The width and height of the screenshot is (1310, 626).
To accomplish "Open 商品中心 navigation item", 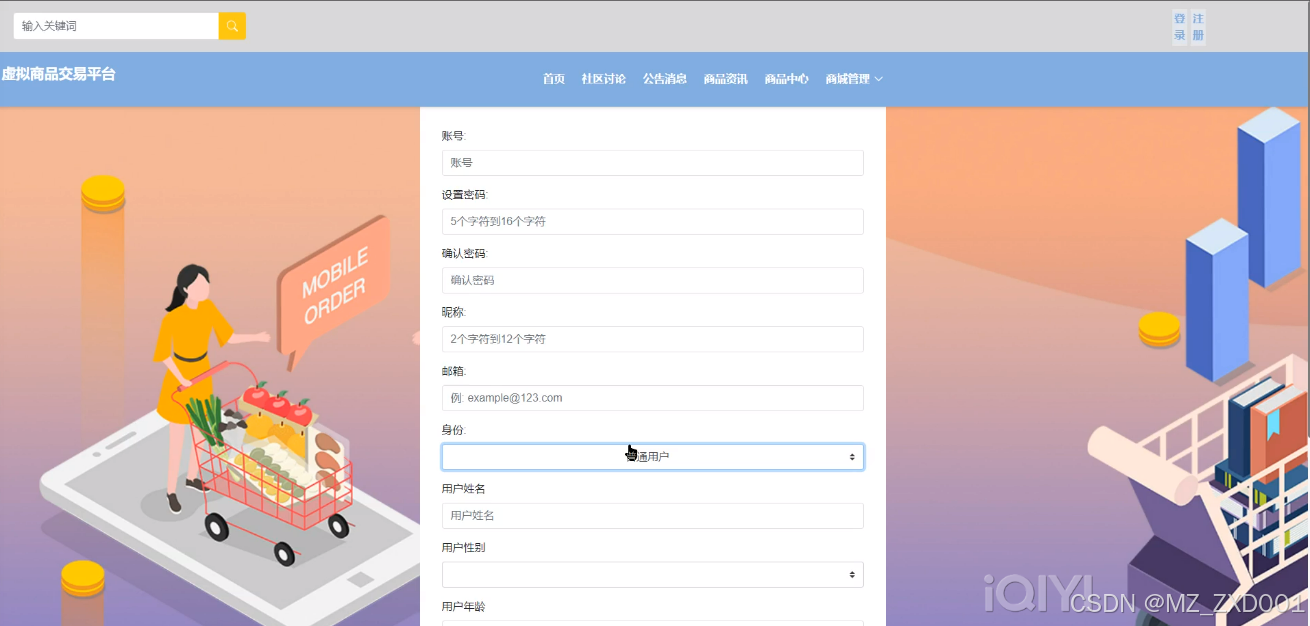I will pyautogui.click(x=787, y=79).
